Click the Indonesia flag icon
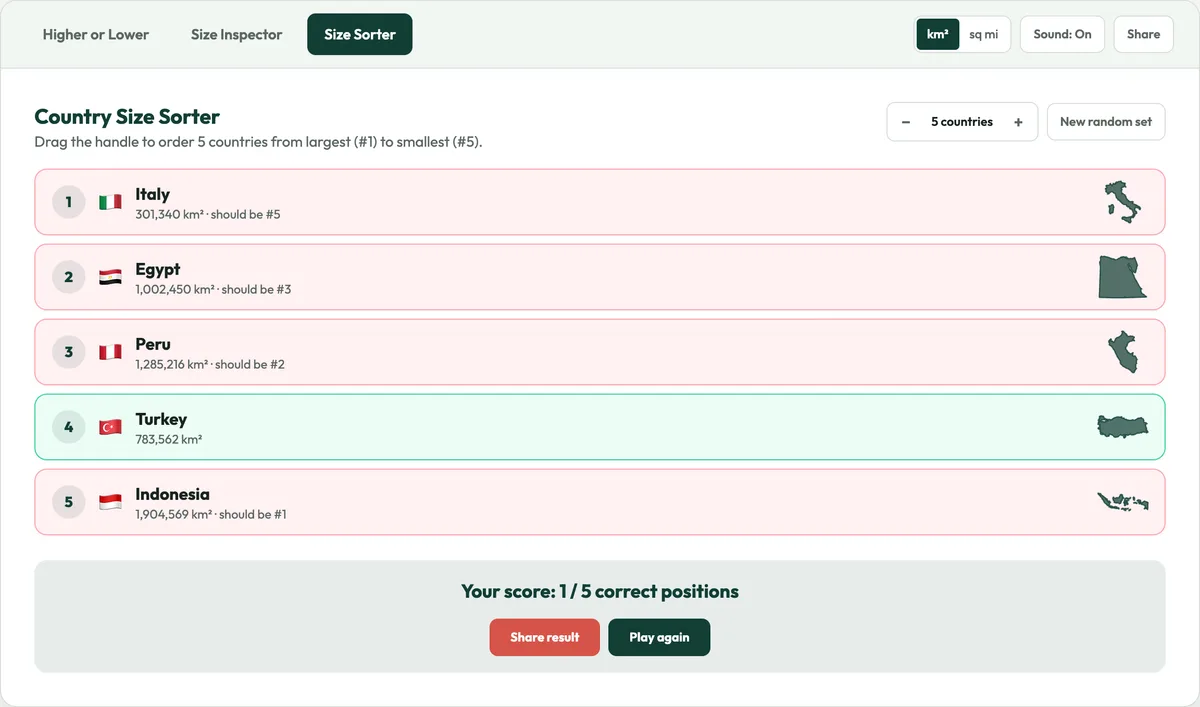 pyautogui.click(x=110, y=502)
